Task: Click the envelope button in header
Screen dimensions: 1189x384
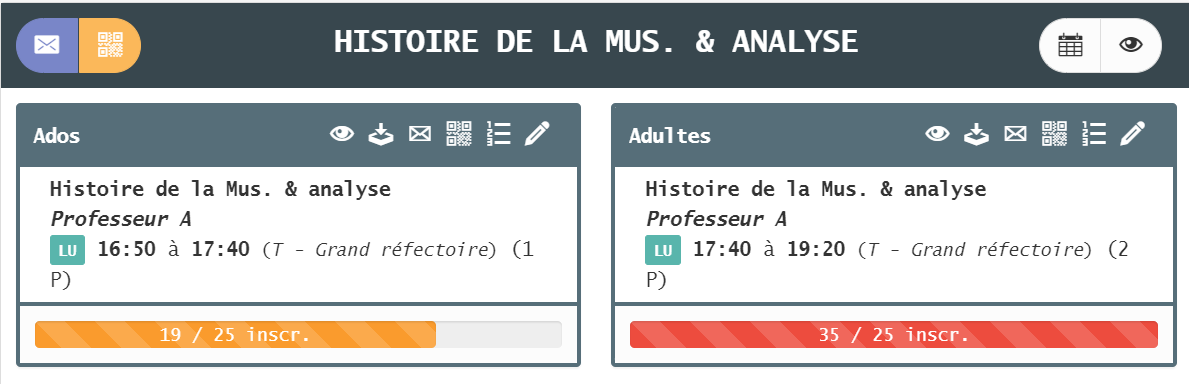Action: coord(47,46)
